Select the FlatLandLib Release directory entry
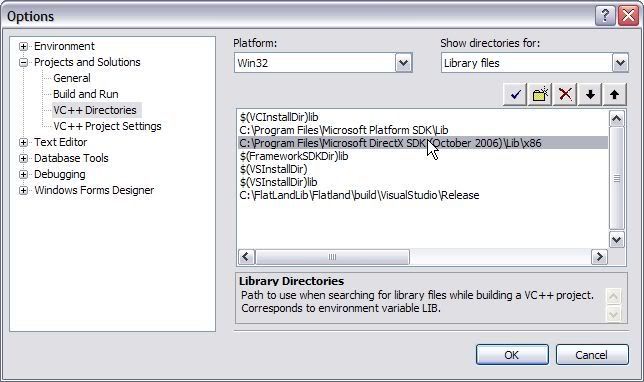 click(359, 195)
